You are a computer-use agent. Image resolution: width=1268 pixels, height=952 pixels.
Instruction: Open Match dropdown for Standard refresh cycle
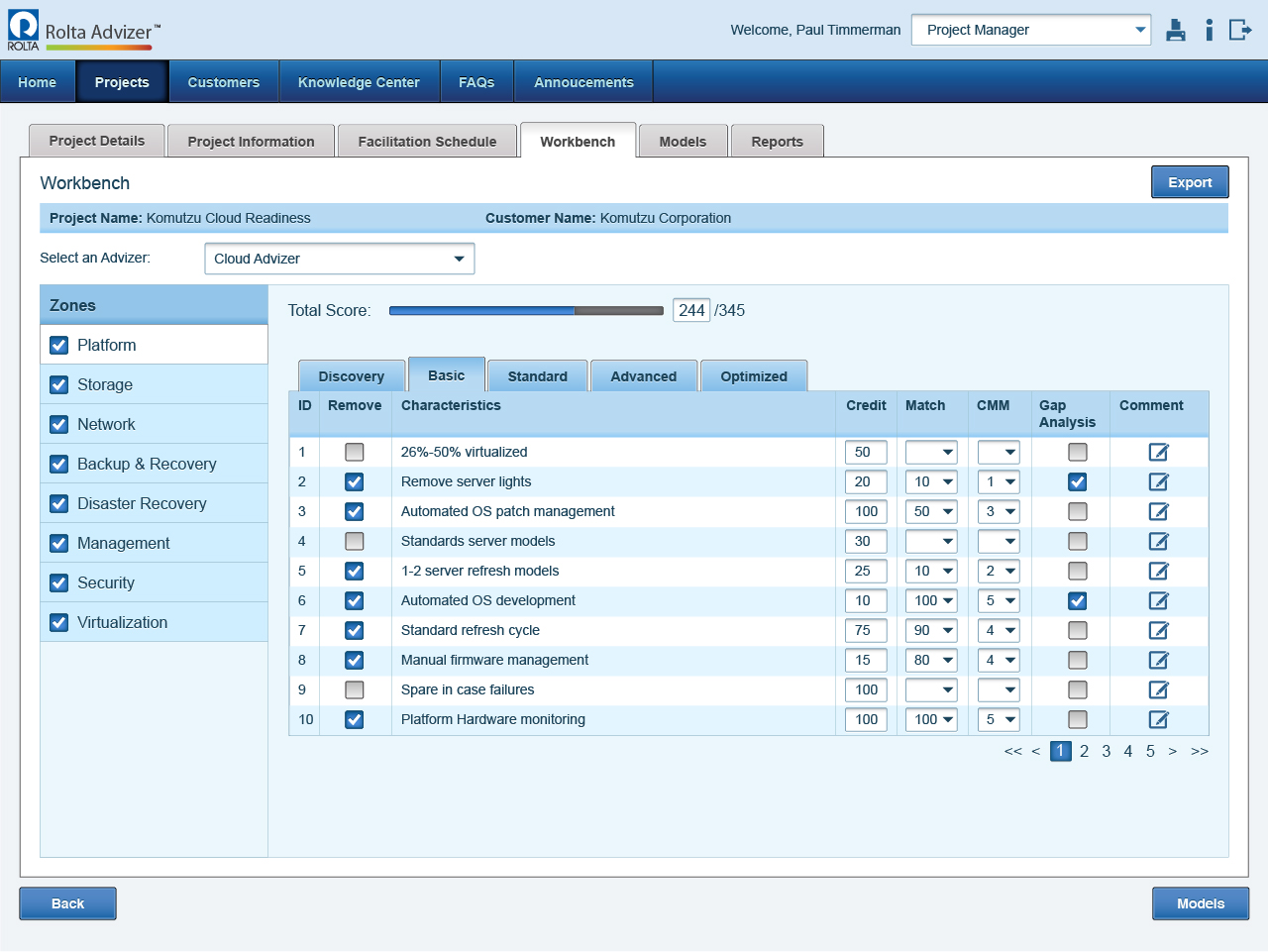[931, 631]
